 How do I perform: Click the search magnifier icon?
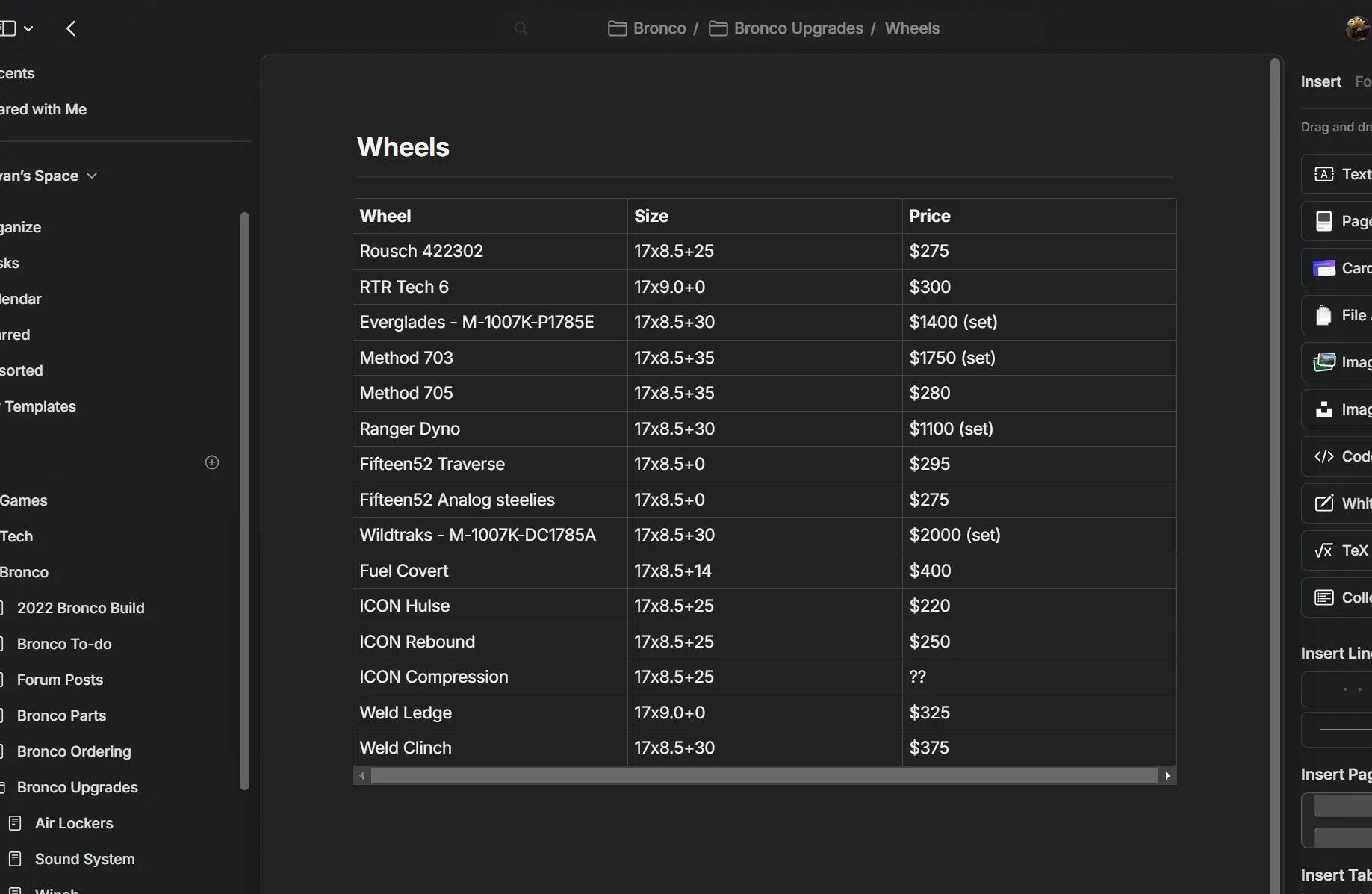[521, 28]
